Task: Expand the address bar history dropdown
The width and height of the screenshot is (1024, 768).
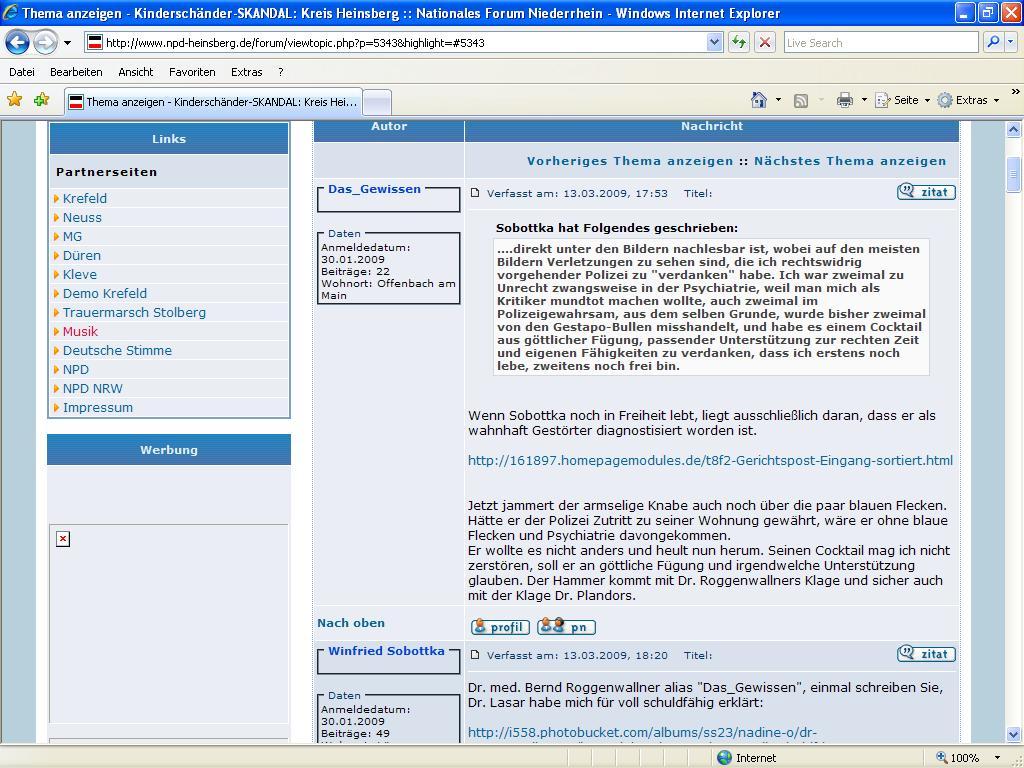Action: [x=714, y=43]
